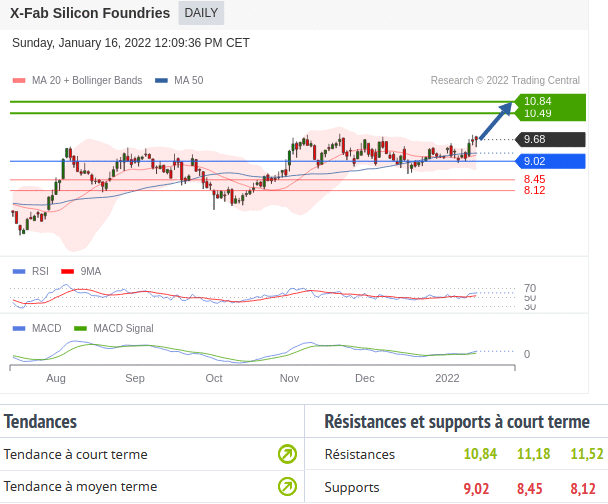The image size is (608, 504).
Task: Click the Résistances et supports à court terme heading
Action: (x=457, y=421)
